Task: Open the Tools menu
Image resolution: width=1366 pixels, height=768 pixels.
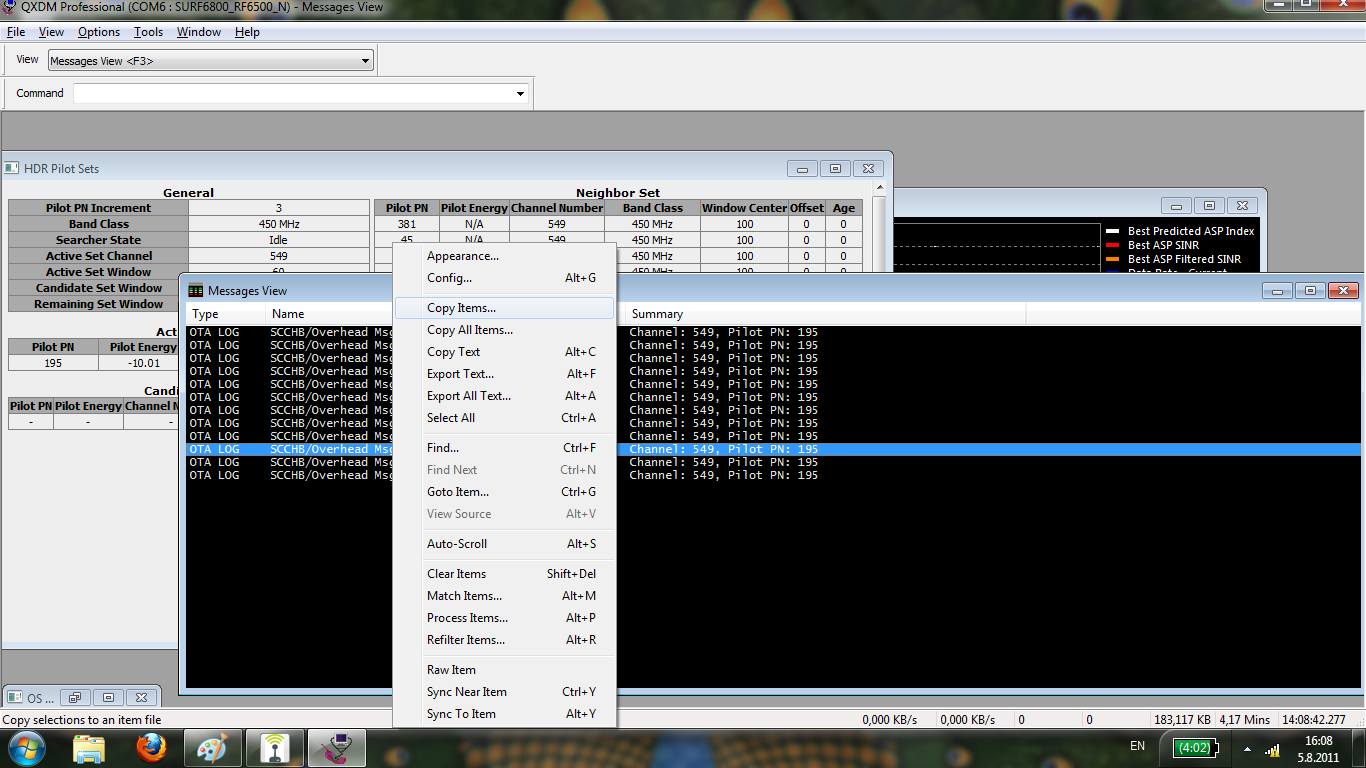Action: (x=148, y=32)
